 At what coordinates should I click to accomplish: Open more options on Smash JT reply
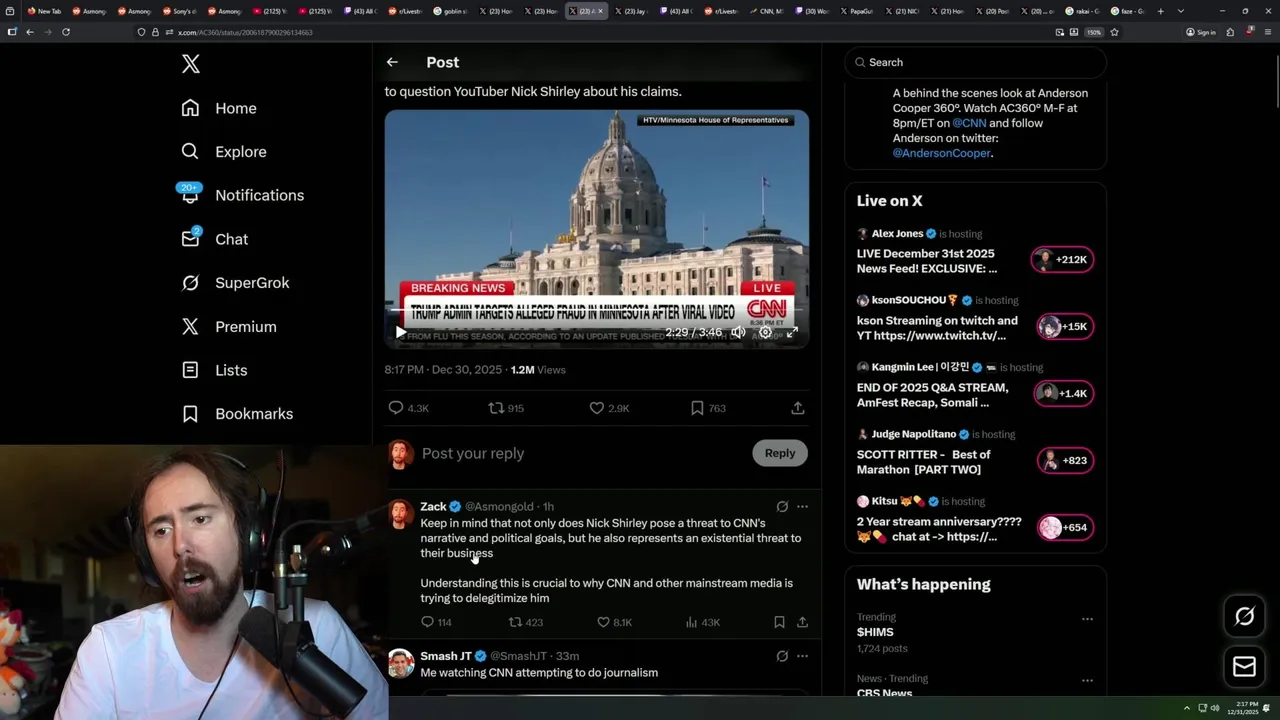[x=802, y=656]
